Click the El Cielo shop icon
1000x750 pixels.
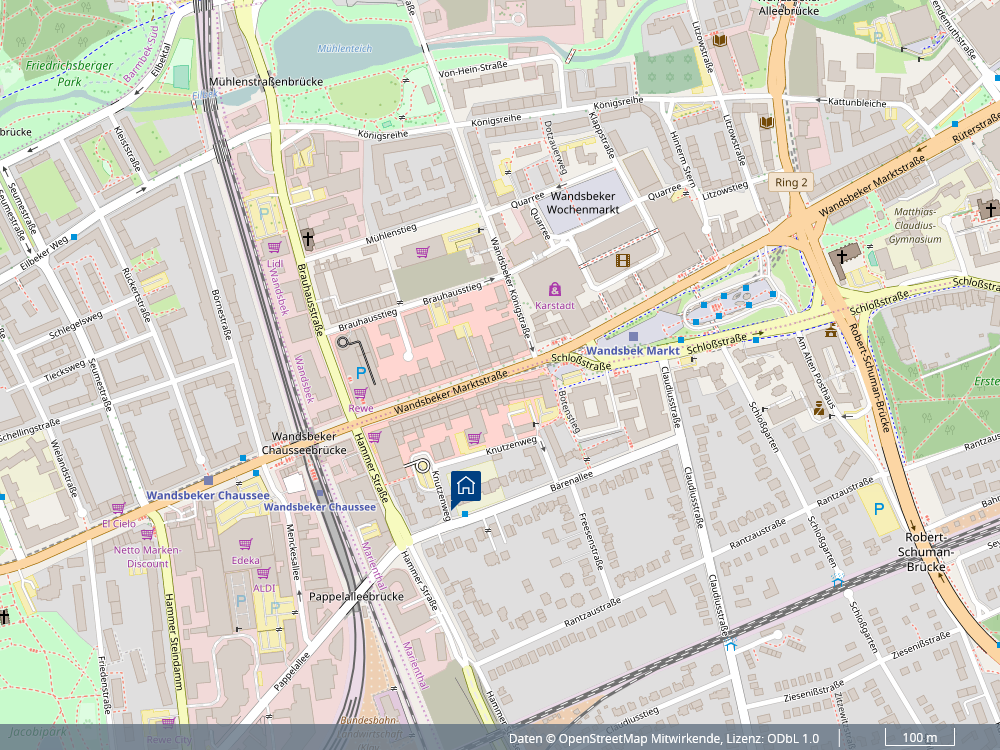118,508
